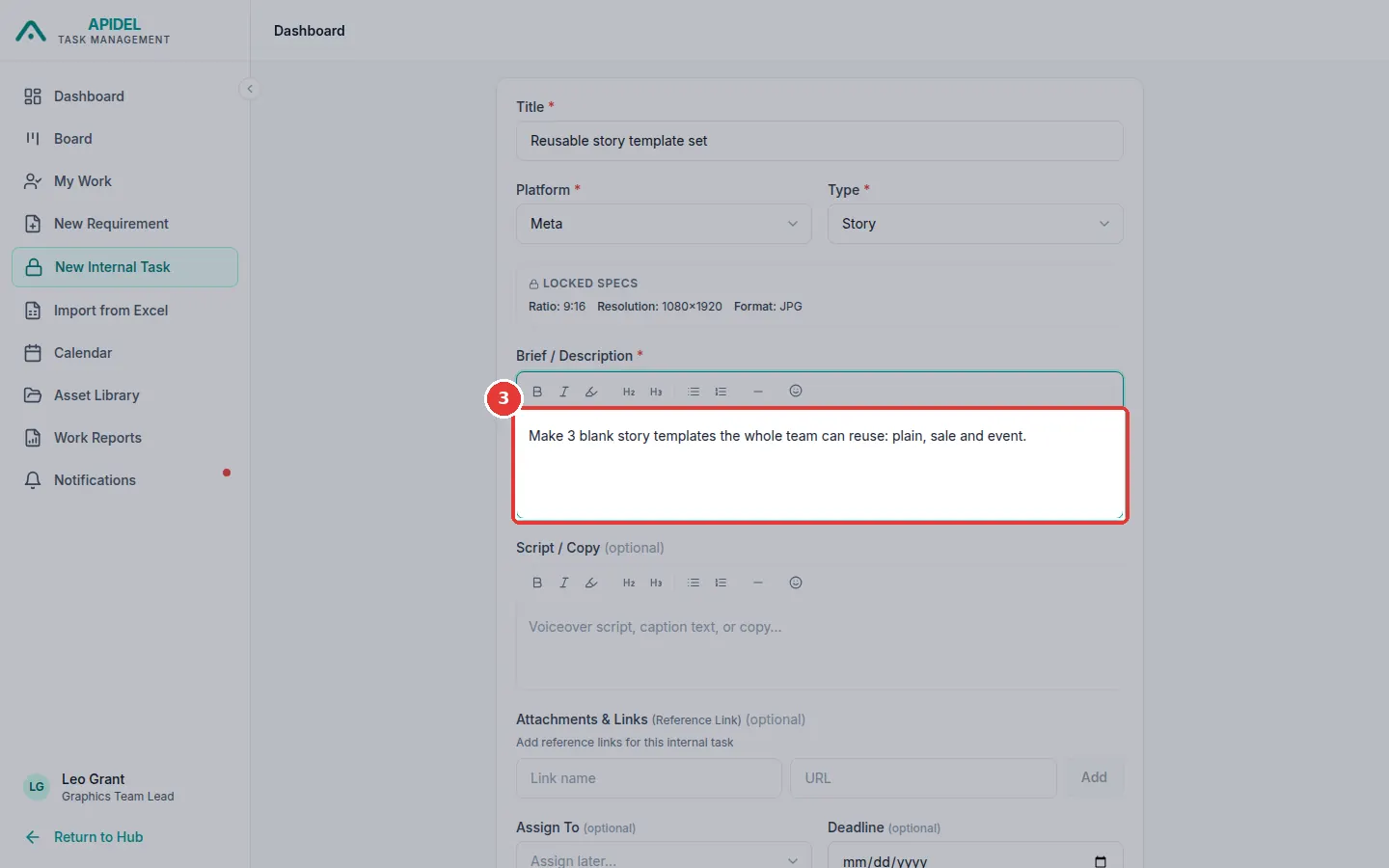Insert bullet list in Brief / Description editor

pyautogui.click(x=694, y=392)
